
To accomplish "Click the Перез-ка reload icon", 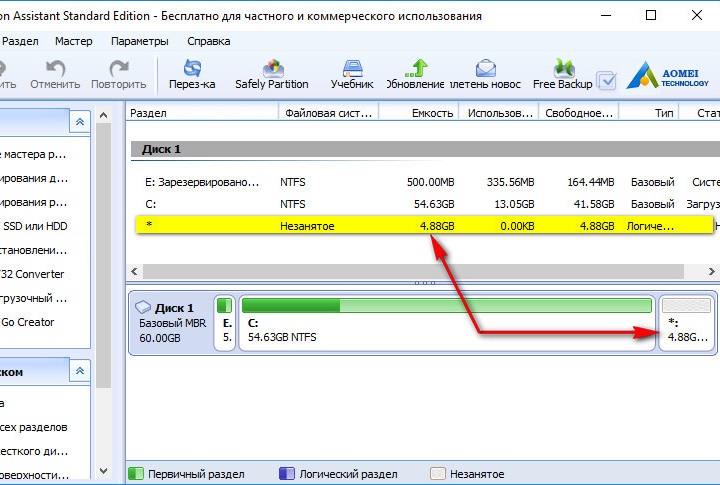I will click(192, 68).
